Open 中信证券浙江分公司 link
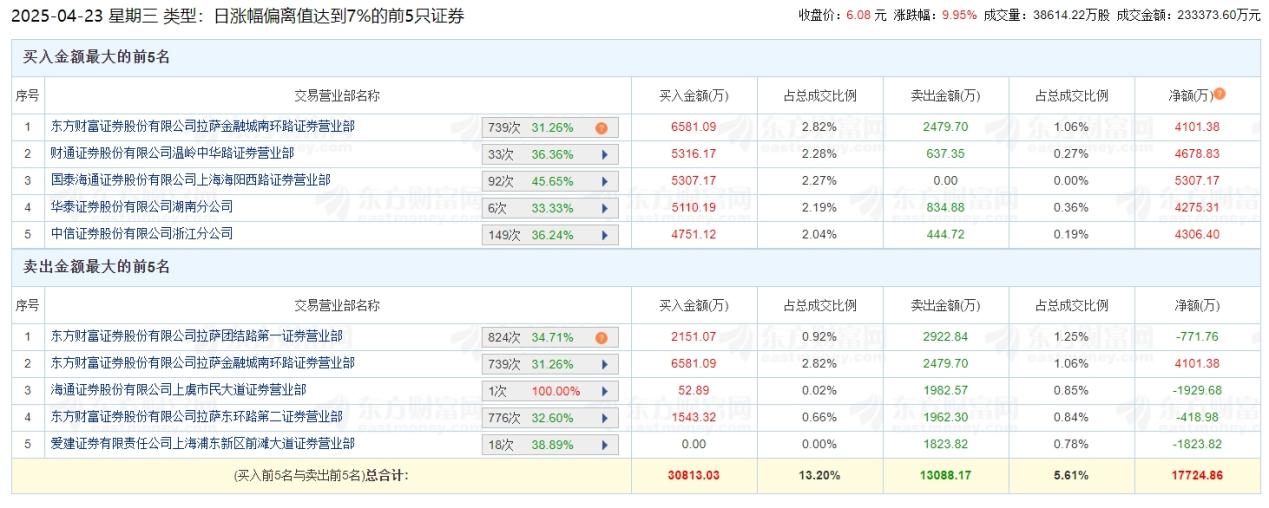The width and height of the screenshot is (1269, 508). tap(141, 234)
